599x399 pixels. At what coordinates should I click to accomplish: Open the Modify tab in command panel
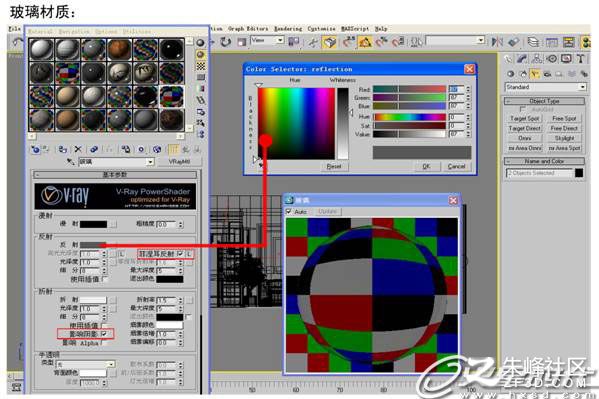tap(522, 58)
